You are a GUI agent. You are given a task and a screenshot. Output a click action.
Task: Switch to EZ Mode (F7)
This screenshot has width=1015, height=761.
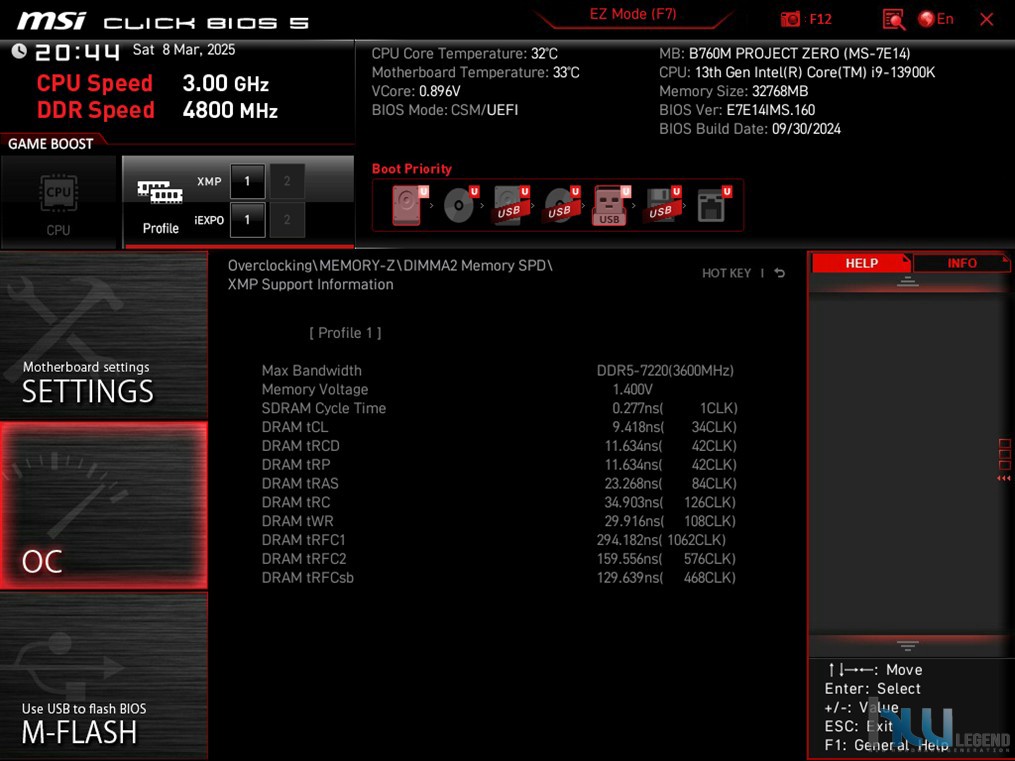pos(632,14)
